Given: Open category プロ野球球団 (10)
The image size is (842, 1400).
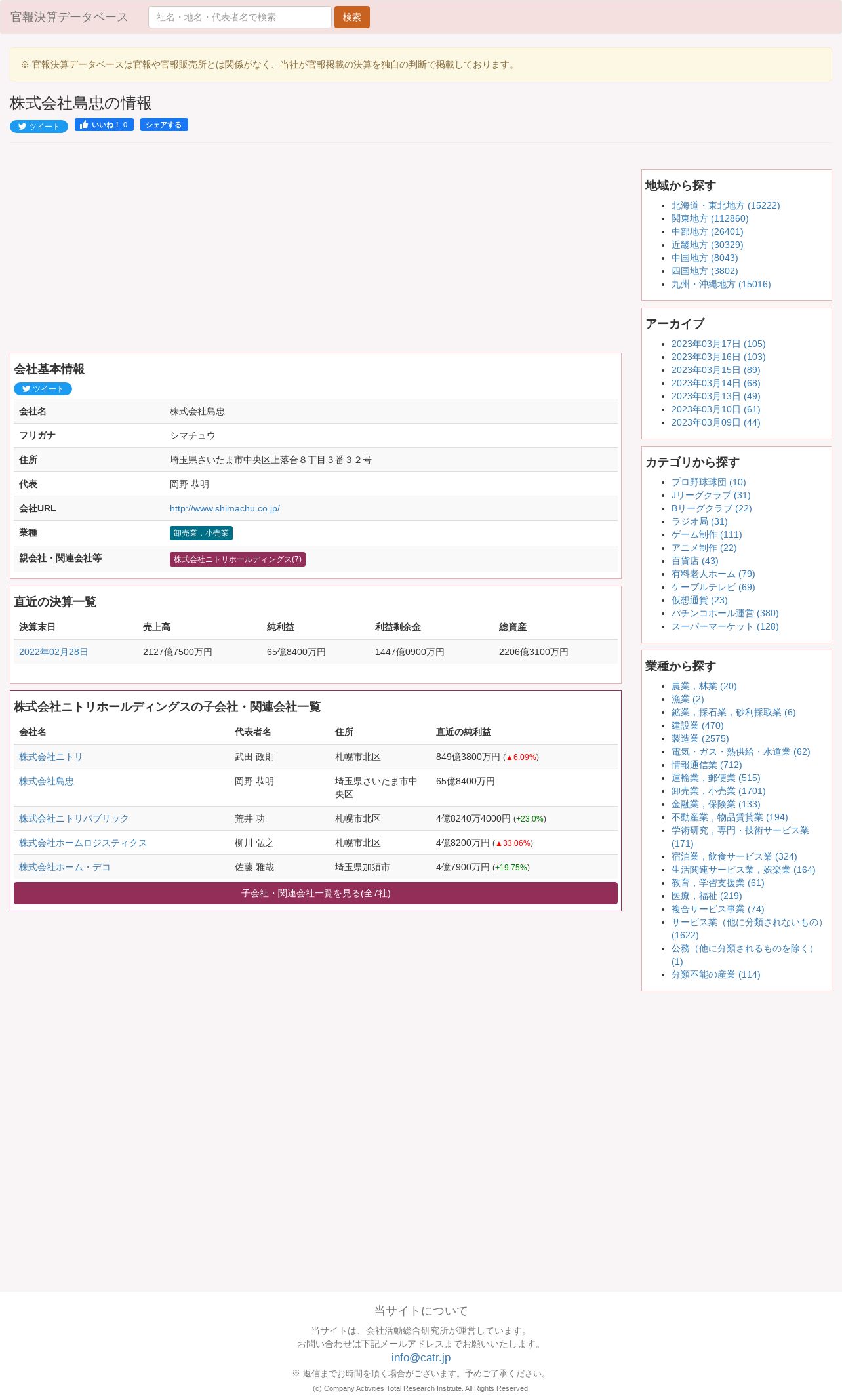Looking at the screenshot, I should [709, 482].
